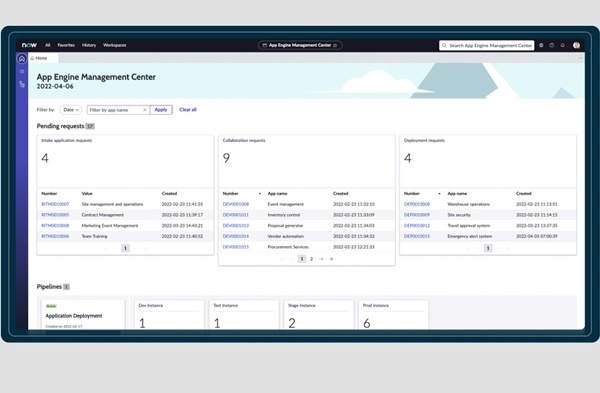Select the Home tab
This screenshot has width=600, height=393.
pyautogui.click(x=39, y=58)
